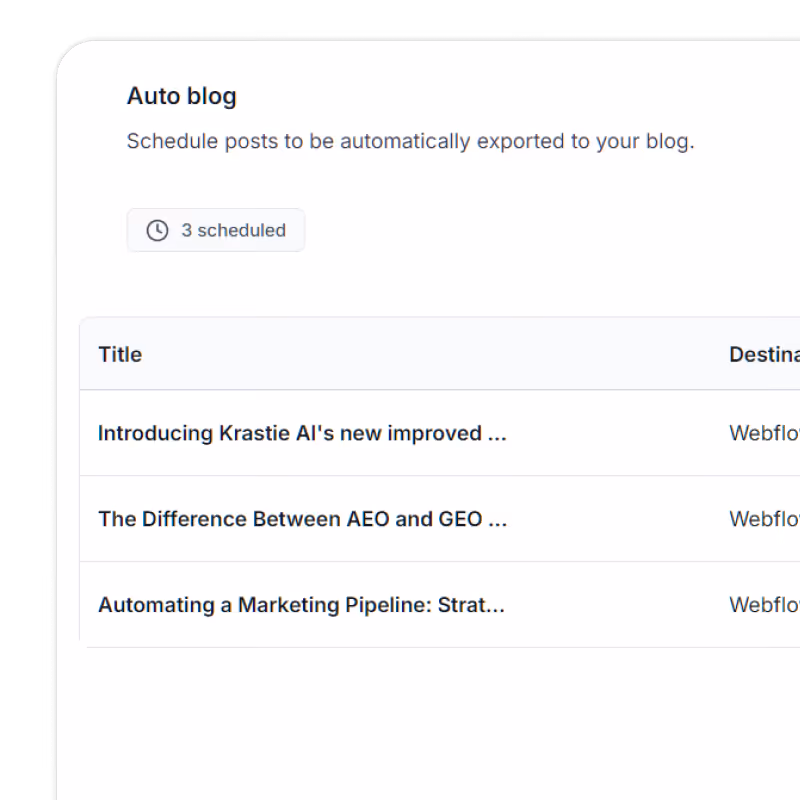This screenshot has width=800, height=800.
Task: Click the "Auto blog" heading
Action: click(181, 96)
